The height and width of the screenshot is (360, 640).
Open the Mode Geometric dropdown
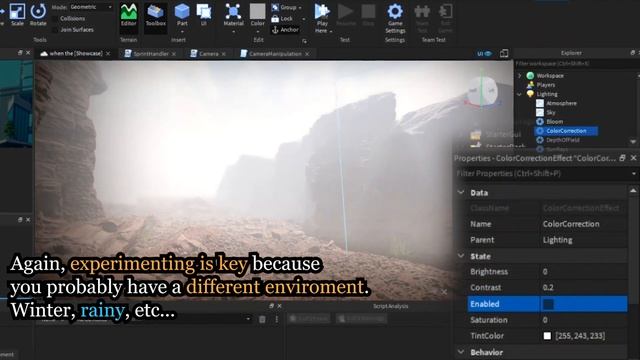click(91, 7)
